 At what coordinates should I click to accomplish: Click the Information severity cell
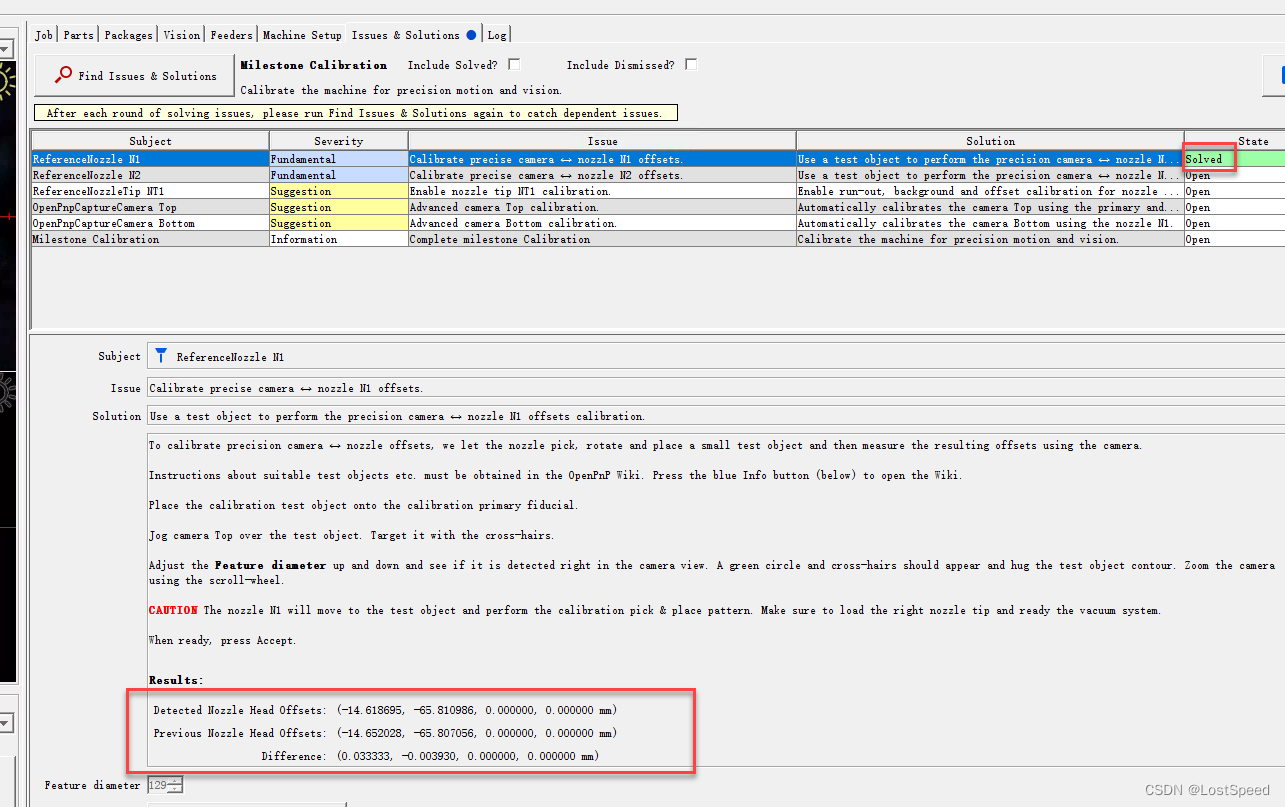pyautogui.click(x=338, y=239)
